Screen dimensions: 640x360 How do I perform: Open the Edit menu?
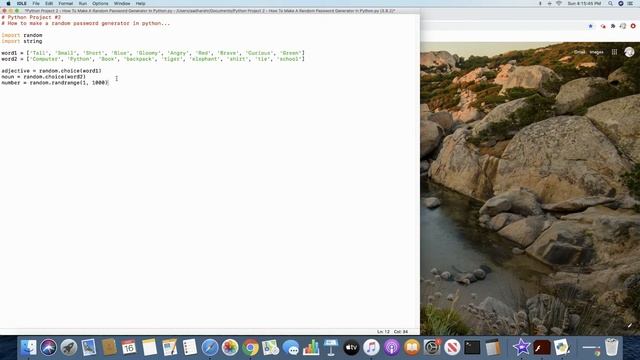click(49, 3)
